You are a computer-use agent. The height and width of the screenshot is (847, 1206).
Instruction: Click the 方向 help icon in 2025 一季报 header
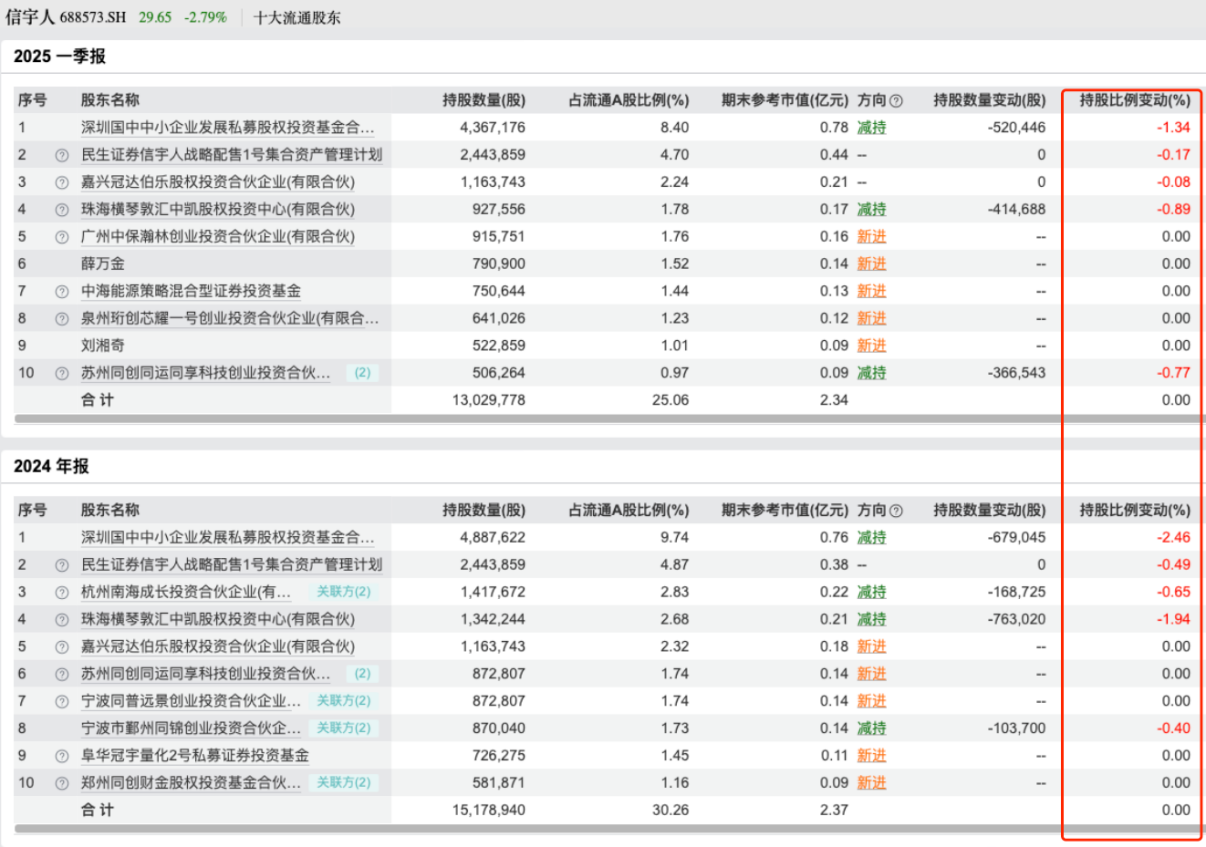896,101
